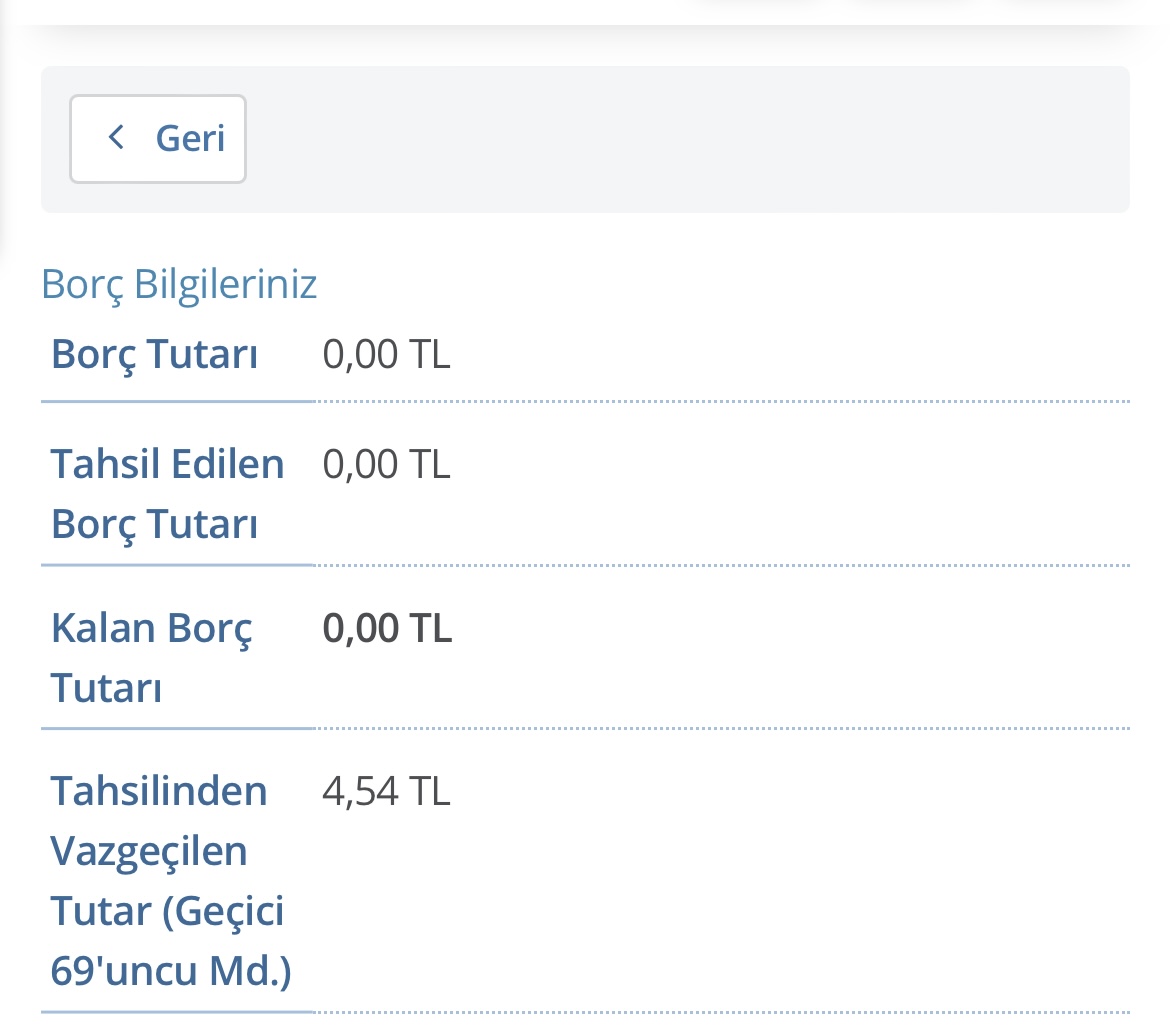Image resolution: width=1170 pixels, height=1036 pixels.
Task: Select the Tahsilinden label text
Action: pos(158,790)
